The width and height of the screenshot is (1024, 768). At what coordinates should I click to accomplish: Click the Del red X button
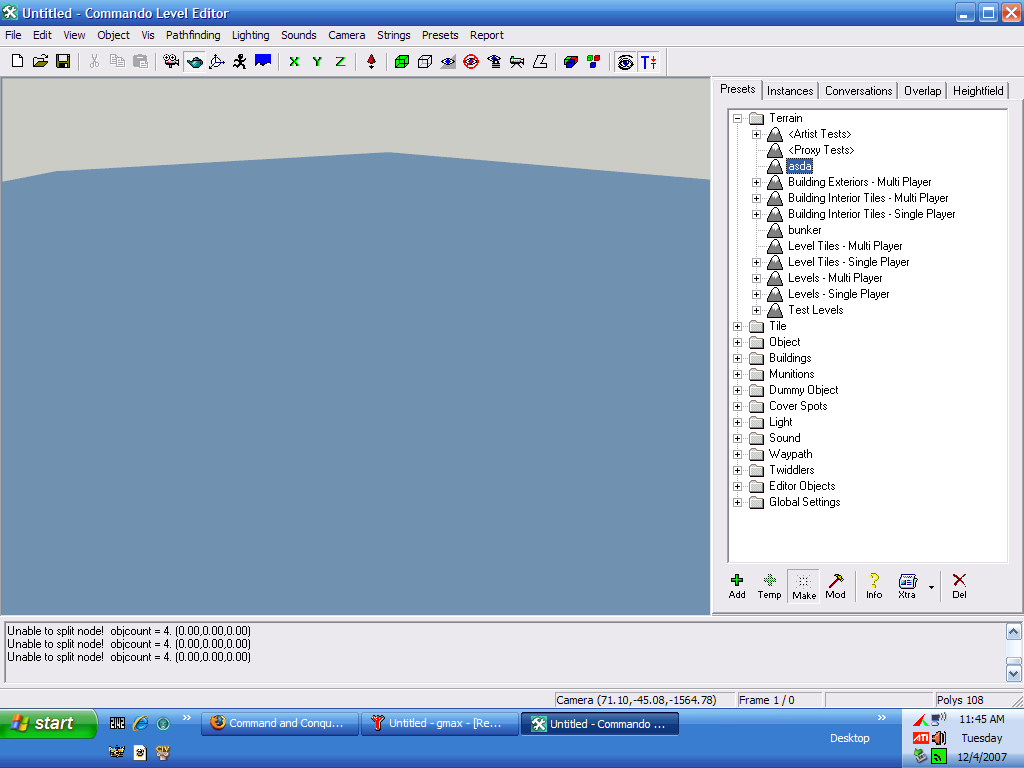pos(959,585)
